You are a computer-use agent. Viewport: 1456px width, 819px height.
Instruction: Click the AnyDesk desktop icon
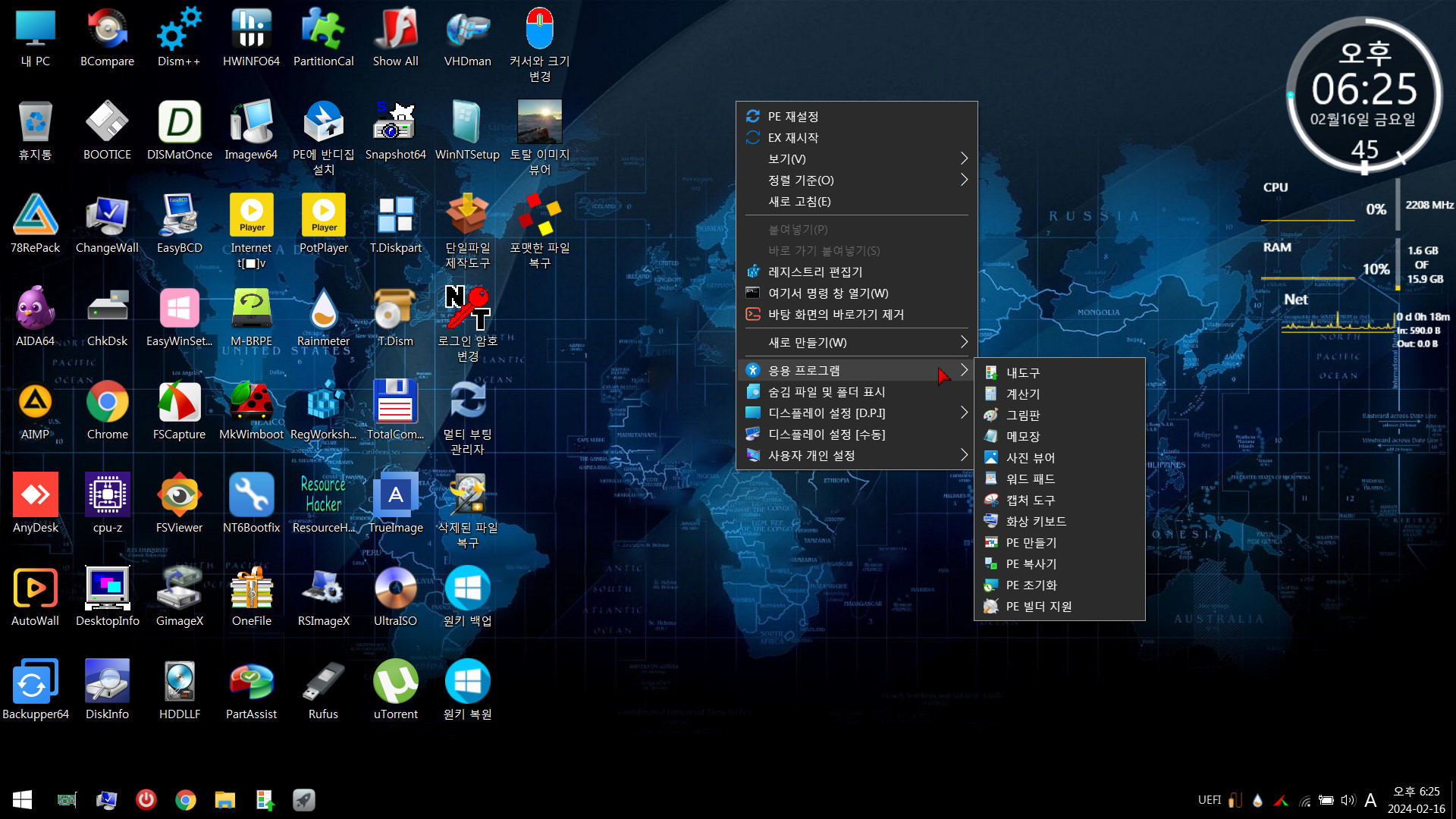click(35, 504)
